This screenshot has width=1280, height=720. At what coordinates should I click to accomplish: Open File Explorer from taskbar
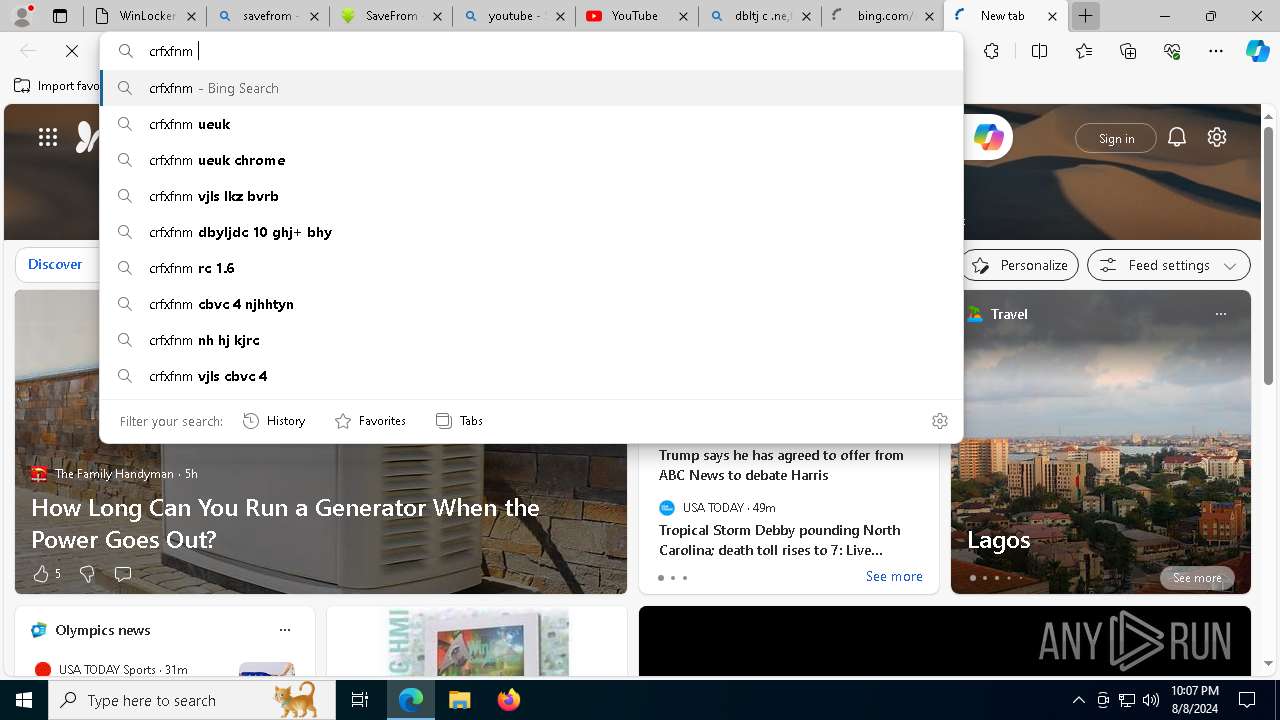459,700
